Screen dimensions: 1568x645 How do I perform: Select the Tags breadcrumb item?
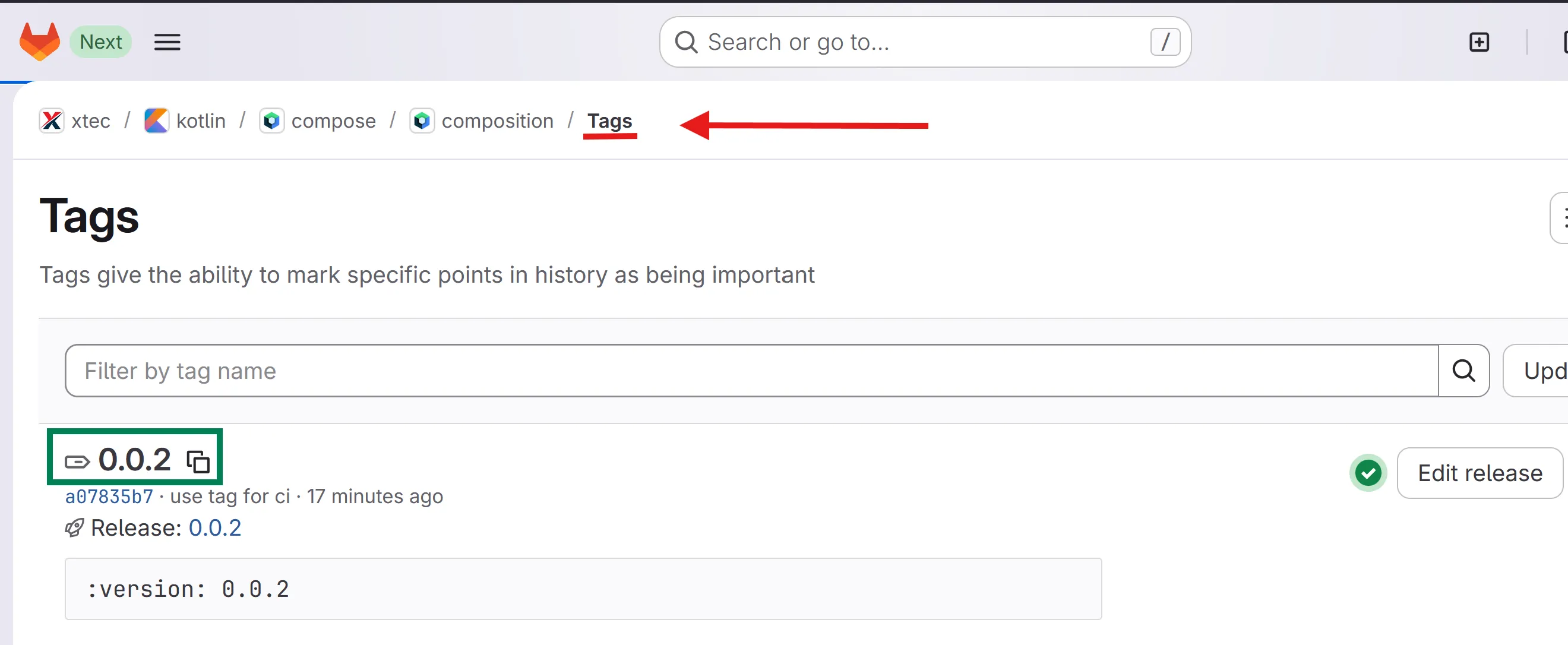609,121
